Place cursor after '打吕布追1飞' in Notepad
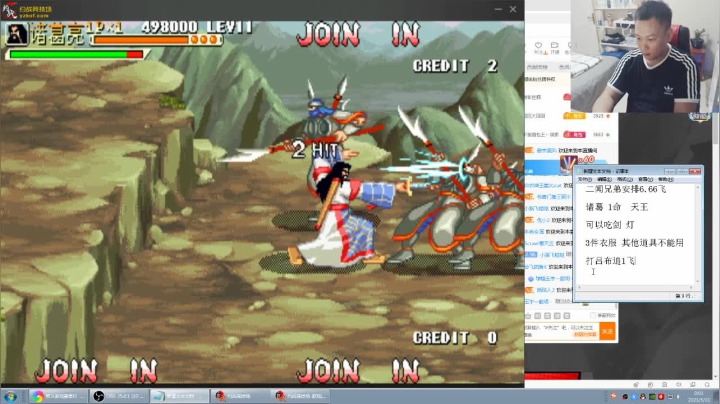Screen dimensions: 720x404 pos(636,261)
